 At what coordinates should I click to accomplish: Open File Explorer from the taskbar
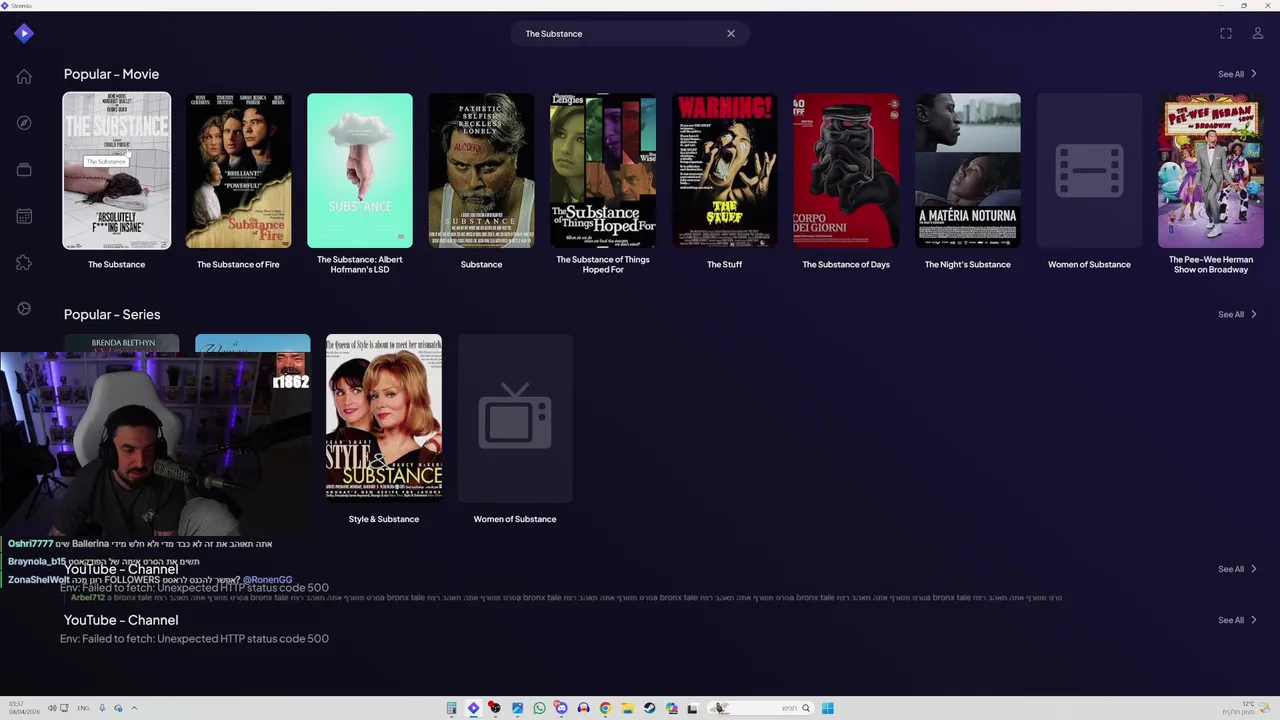click(627, 708)
